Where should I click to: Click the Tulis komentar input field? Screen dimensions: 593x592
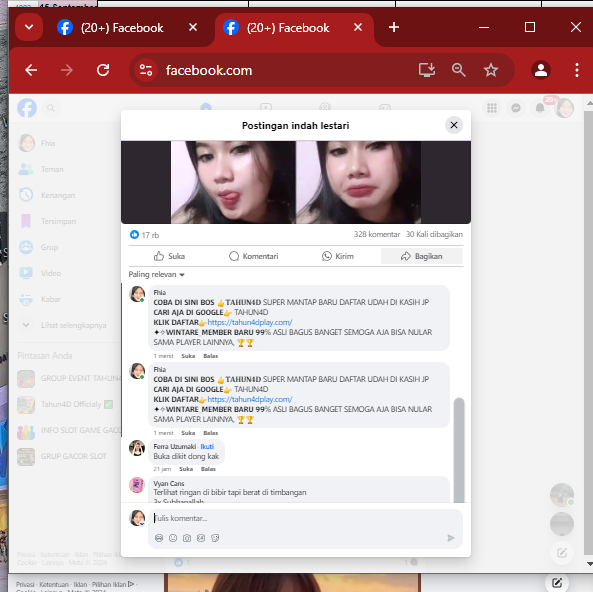click(x=306, y=519)
